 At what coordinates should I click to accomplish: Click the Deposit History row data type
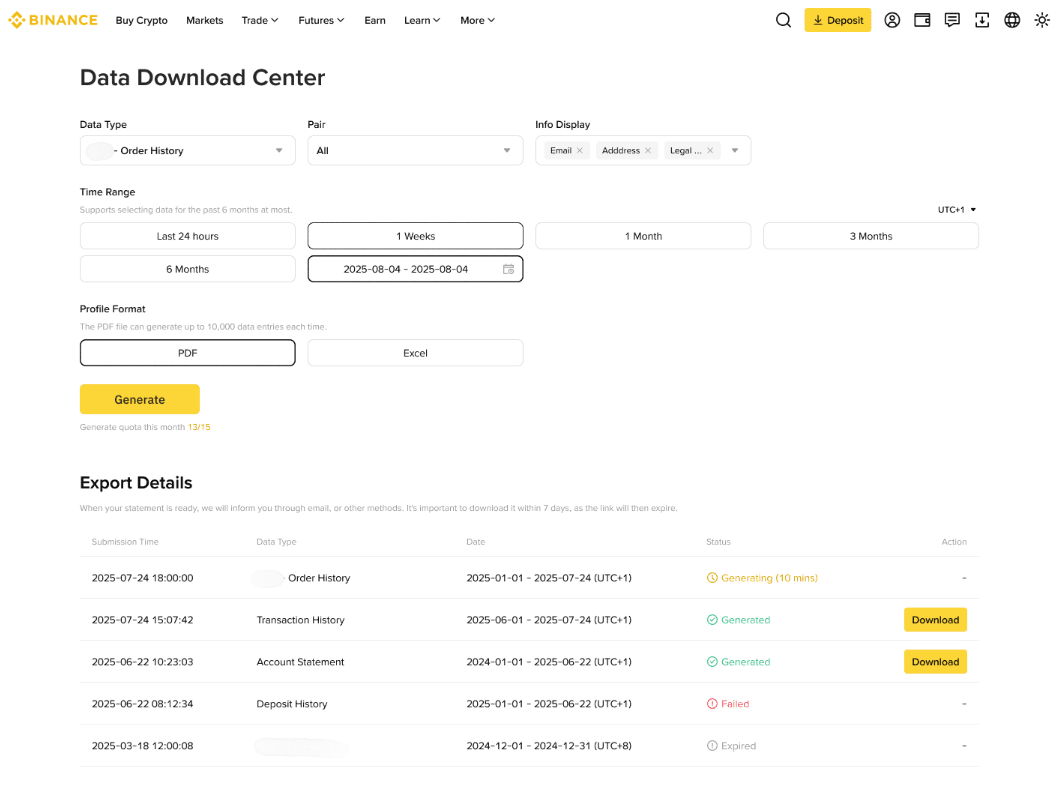pos(292,704)
